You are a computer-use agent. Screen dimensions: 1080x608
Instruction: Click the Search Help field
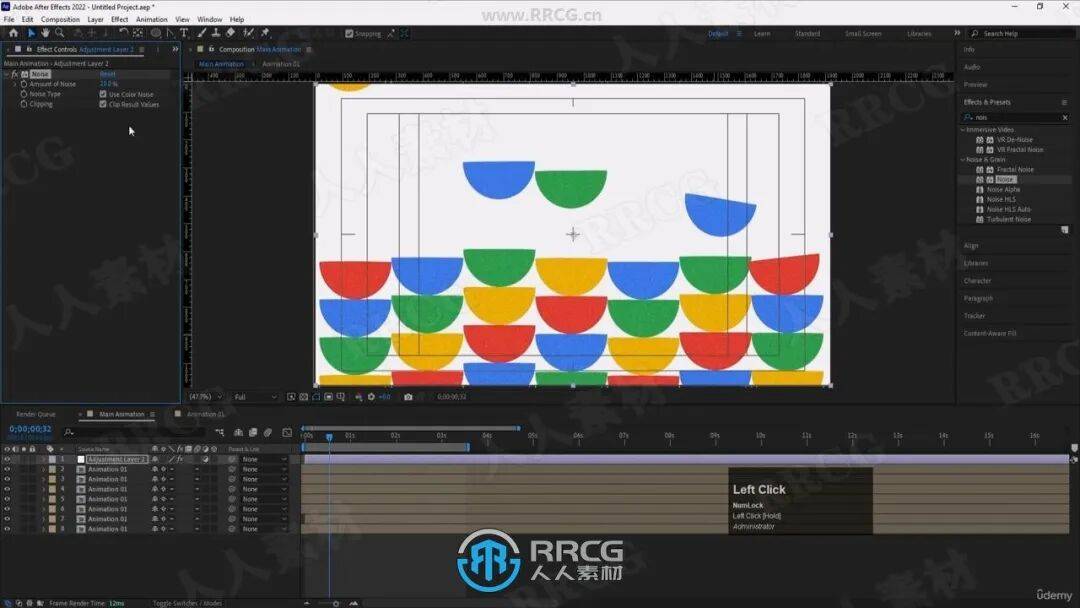[x=1020, y=34]
